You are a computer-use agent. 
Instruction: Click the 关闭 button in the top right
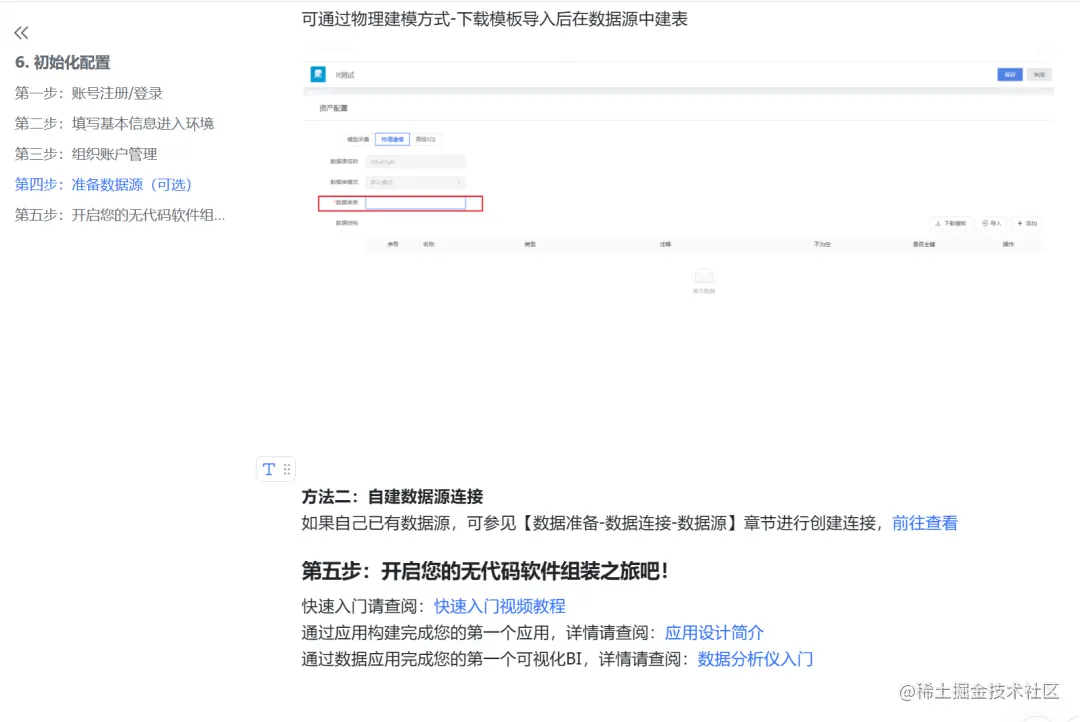(x=1039, y=74)
